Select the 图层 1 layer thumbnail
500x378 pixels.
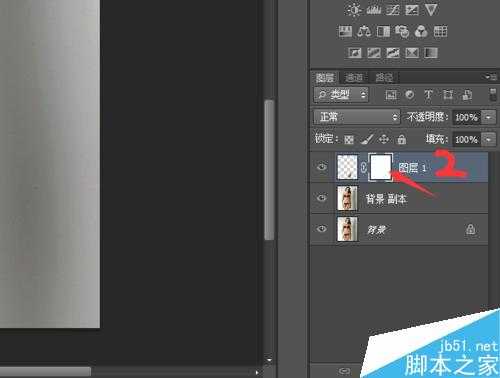pyautogui.click(x=347, y=167)
